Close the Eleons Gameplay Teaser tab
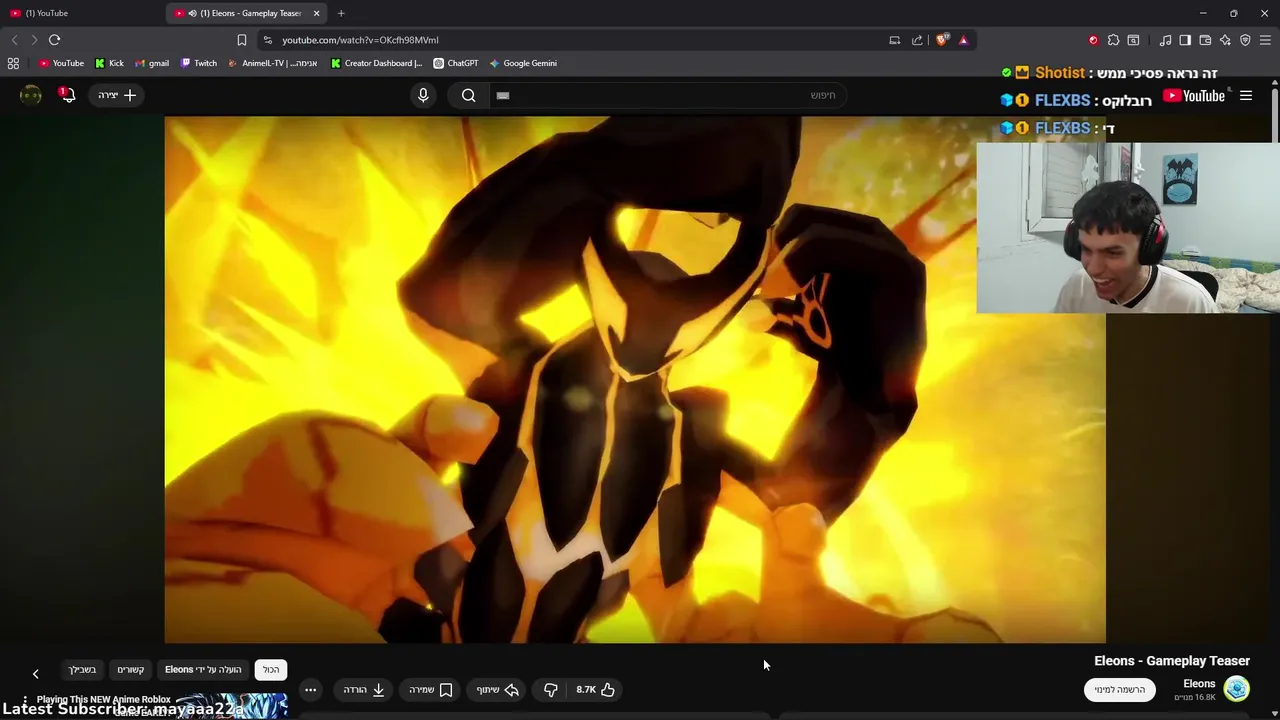Screen dimensions: 1280x720 tap(317, 13)
